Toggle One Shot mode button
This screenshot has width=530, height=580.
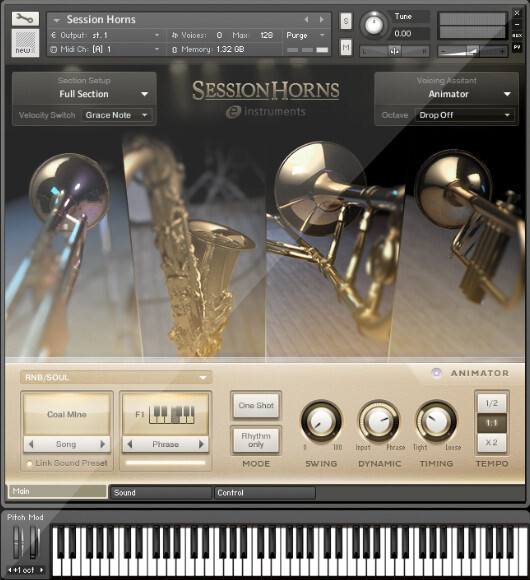tap(256, 405)
